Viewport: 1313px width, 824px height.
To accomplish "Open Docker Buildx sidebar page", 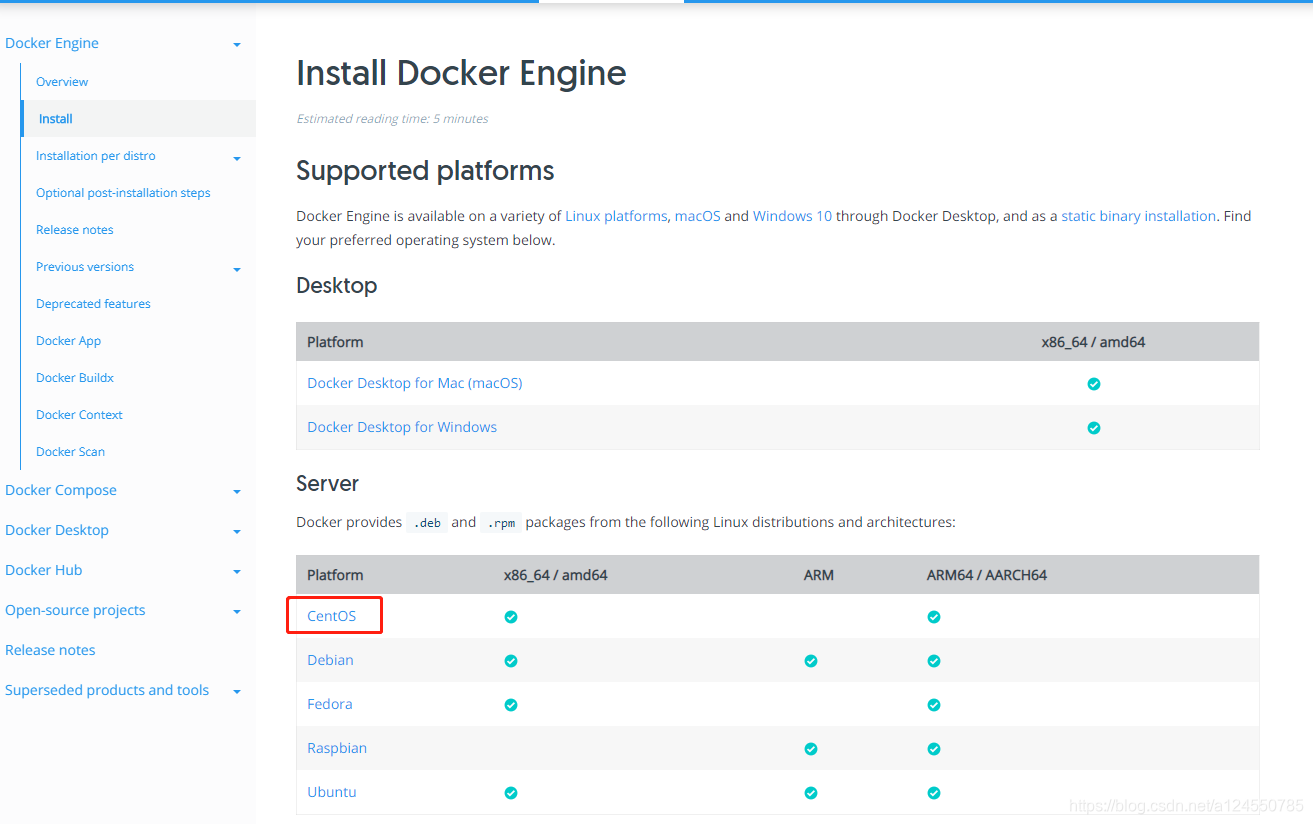I will [75, 378].
